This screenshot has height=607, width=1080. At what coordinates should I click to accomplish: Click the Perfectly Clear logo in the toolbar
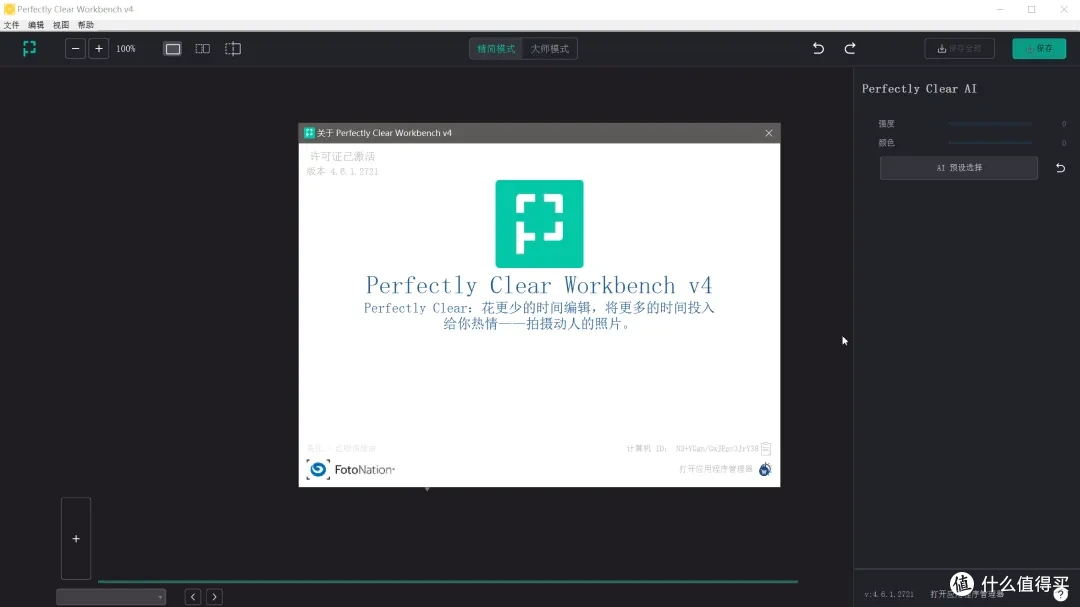tap(29, 48)
